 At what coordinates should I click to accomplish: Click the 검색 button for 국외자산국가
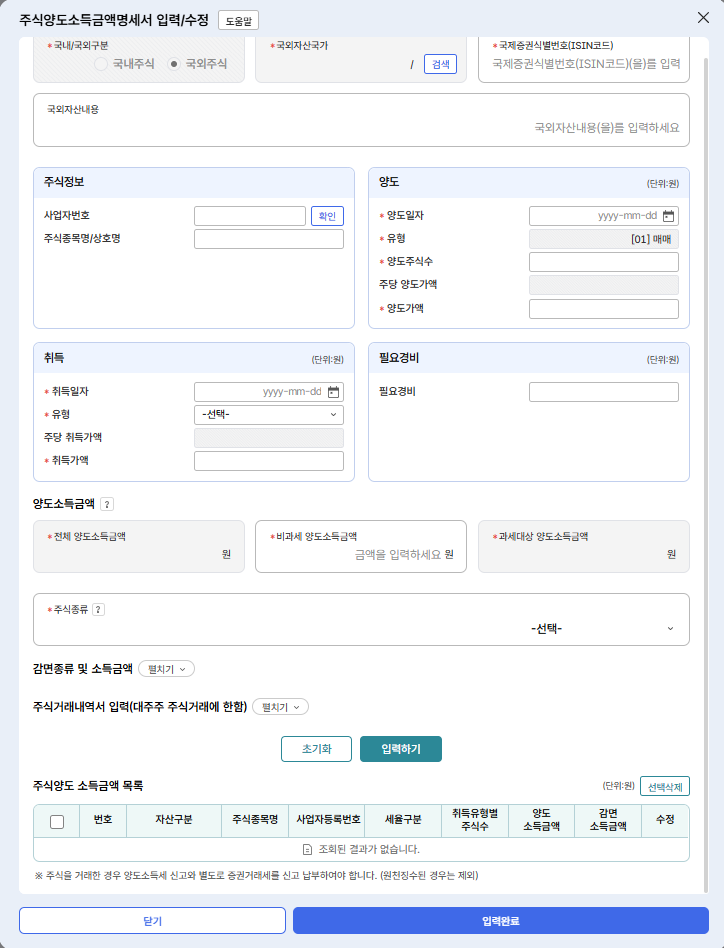[440, 63]
